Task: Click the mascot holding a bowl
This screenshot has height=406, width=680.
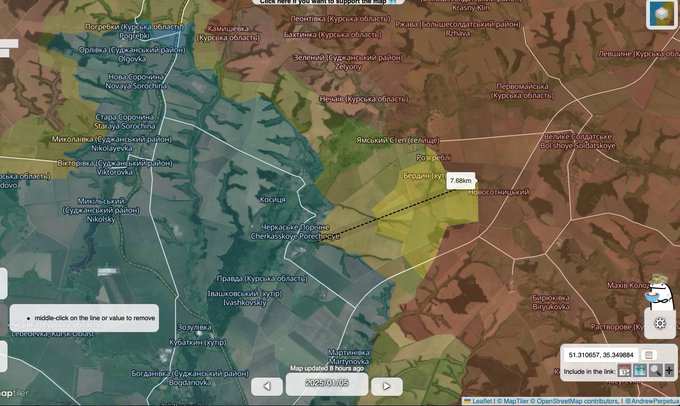Action: [x=660, y=291]
